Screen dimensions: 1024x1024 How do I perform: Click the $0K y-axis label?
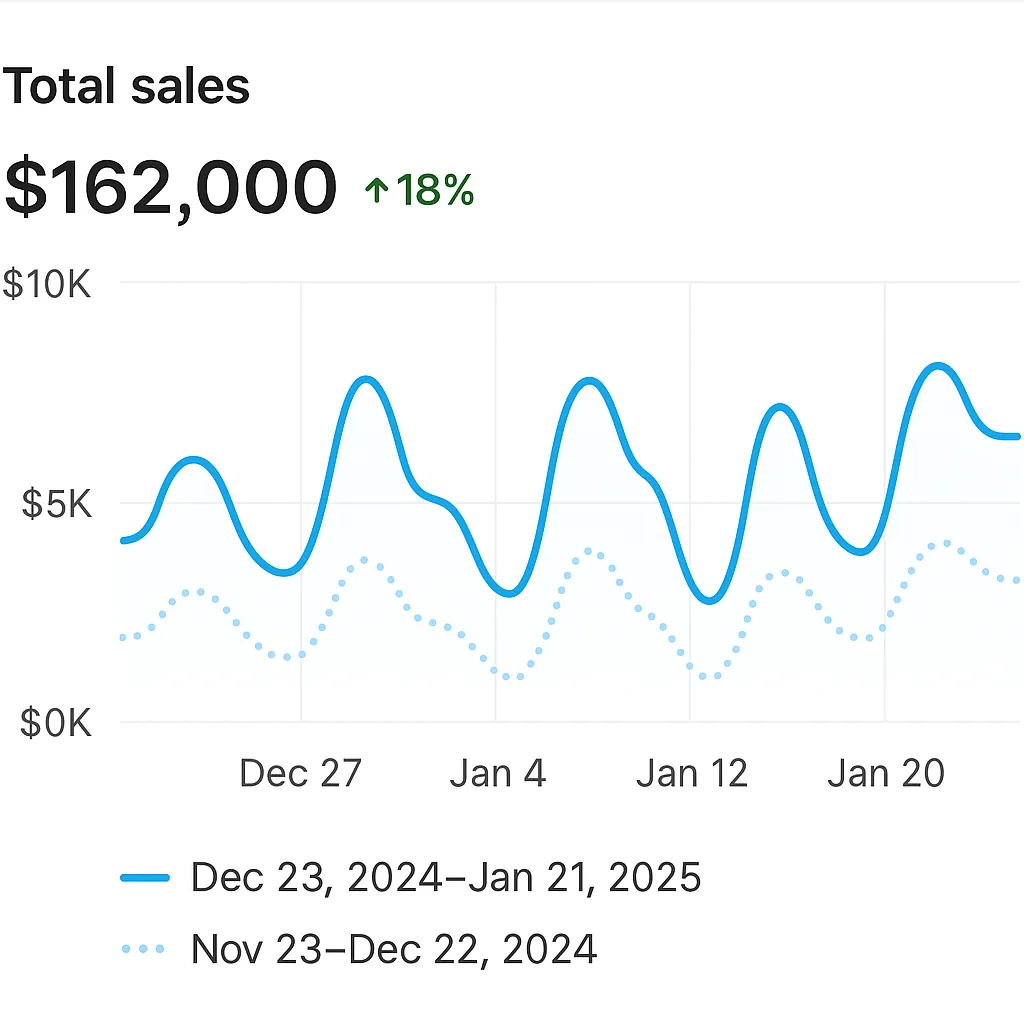tap(56, 722)
